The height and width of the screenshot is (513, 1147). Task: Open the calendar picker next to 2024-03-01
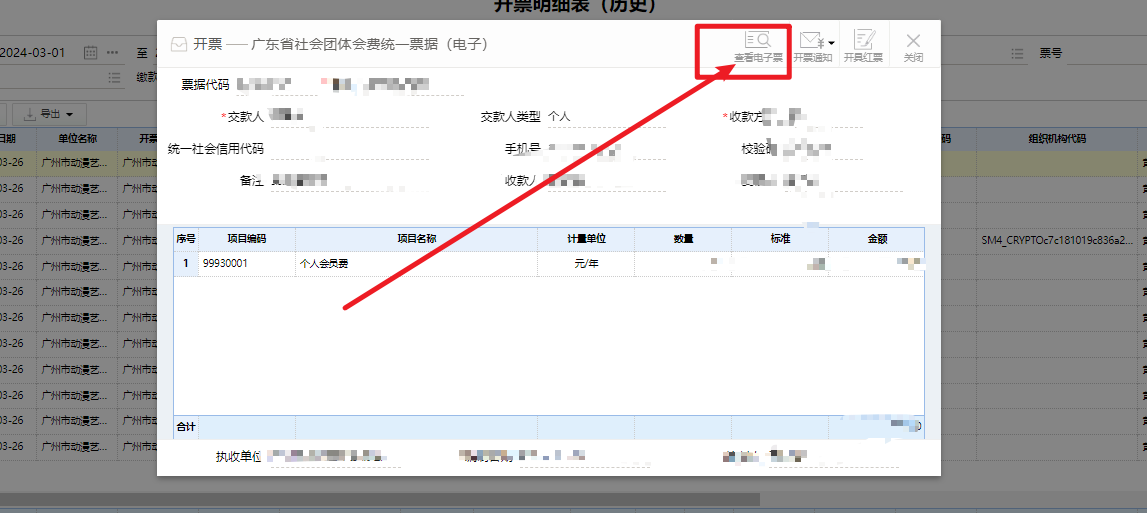(90, 52)
